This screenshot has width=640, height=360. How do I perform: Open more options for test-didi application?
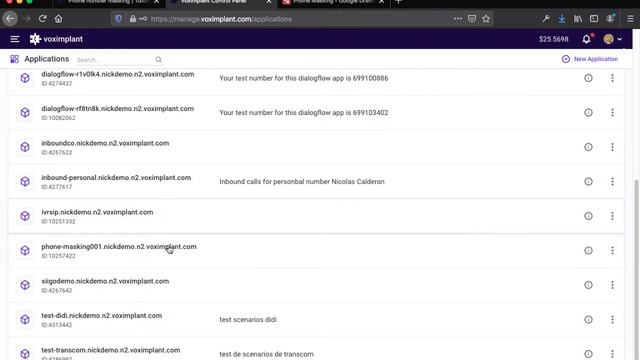tap(612, 319)
